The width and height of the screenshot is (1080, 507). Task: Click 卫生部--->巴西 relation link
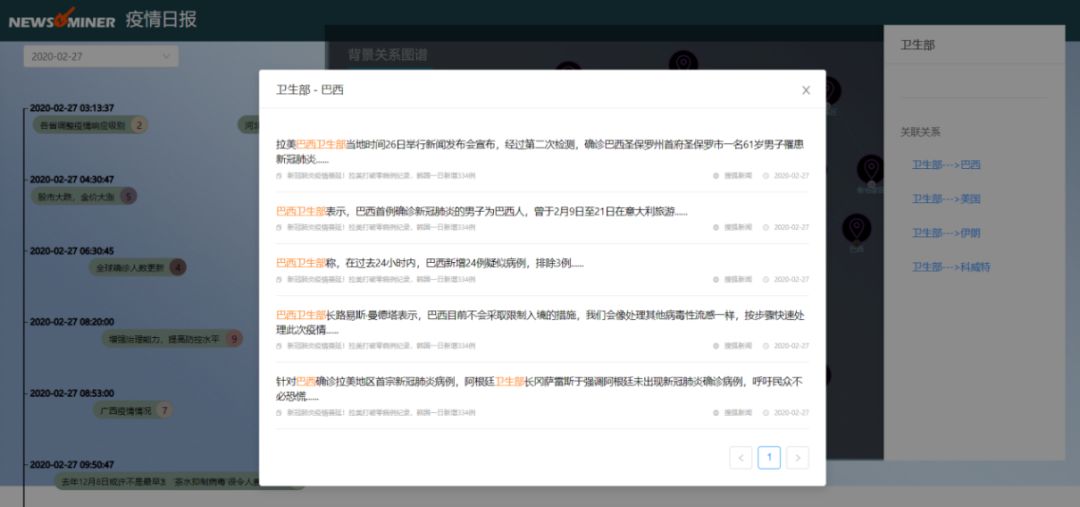click(x=946, y=165)
